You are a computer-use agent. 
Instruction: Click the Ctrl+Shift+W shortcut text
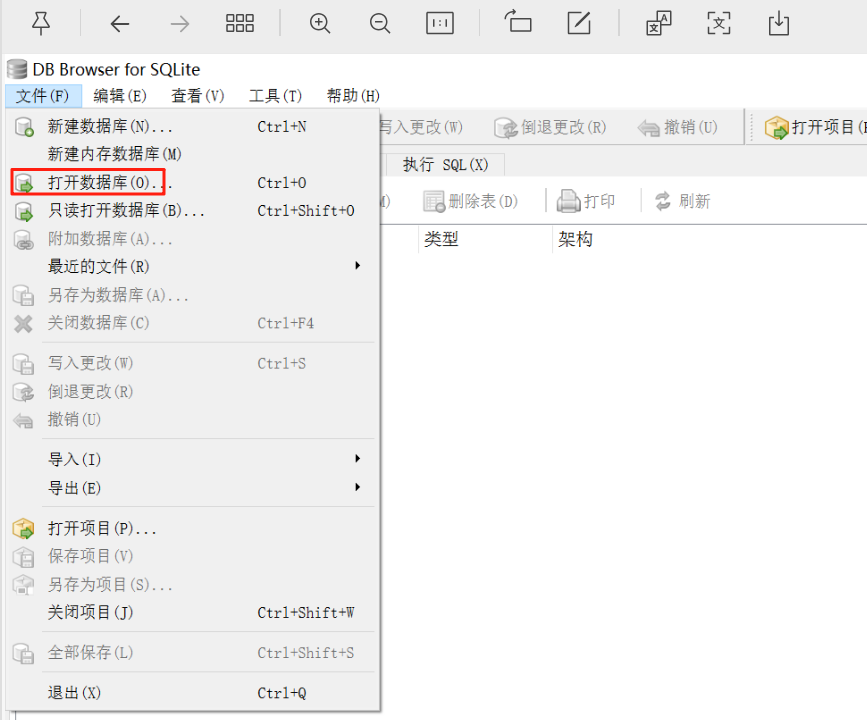(306, 613)
